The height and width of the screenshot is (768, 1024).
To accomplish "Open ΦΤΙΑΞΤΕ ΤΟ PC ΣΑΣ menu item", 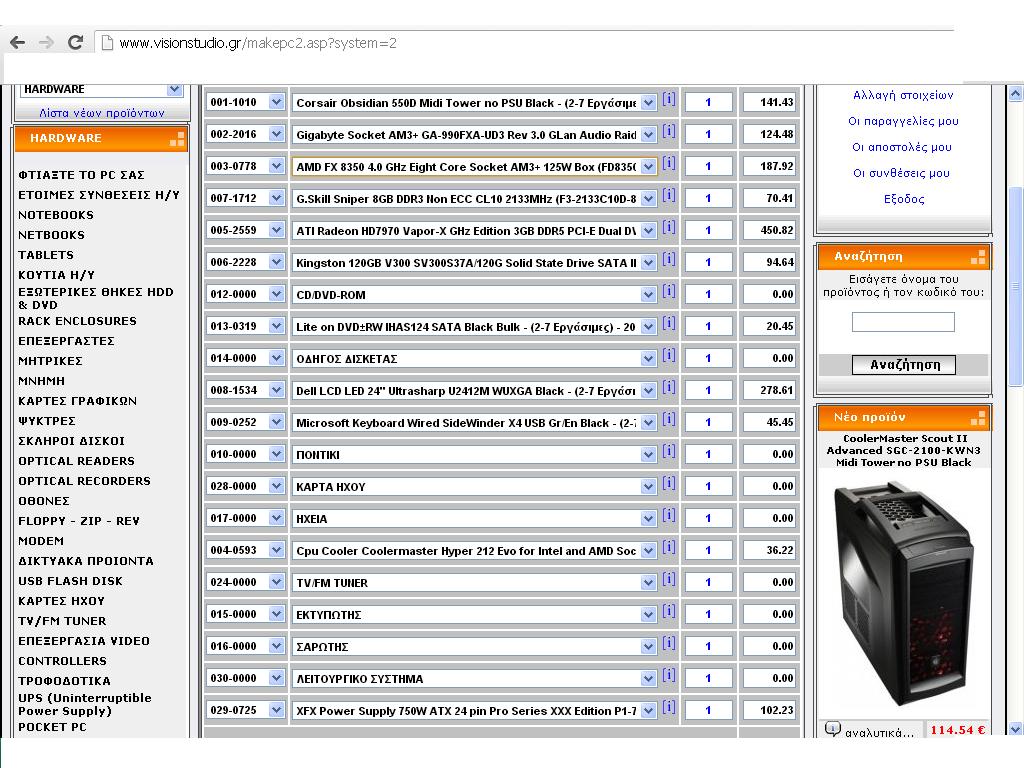I will click(x=82, y=175).
